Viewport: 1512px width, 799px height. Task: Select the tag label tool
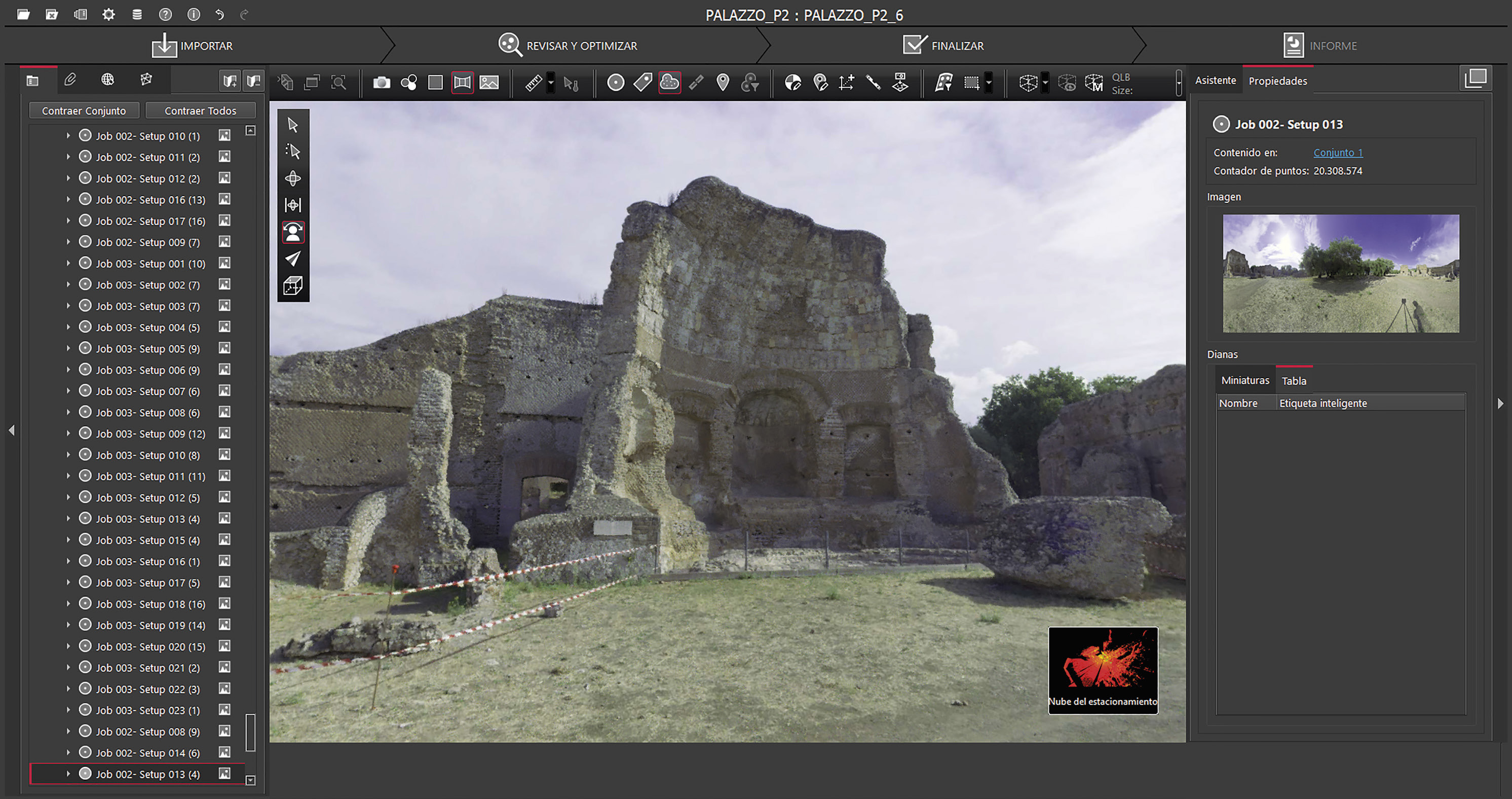(x=642, y=83)
